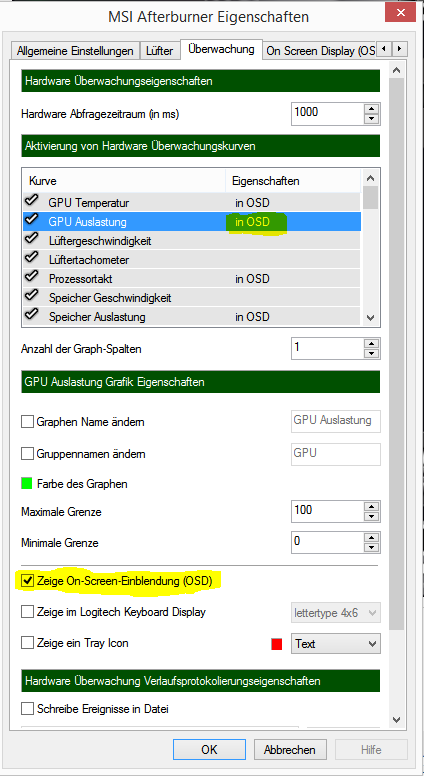This screenshot has height=777, width=424.
Task: Enable Graphen Name ändern checkbox
Action: click(x=27, y=423)
